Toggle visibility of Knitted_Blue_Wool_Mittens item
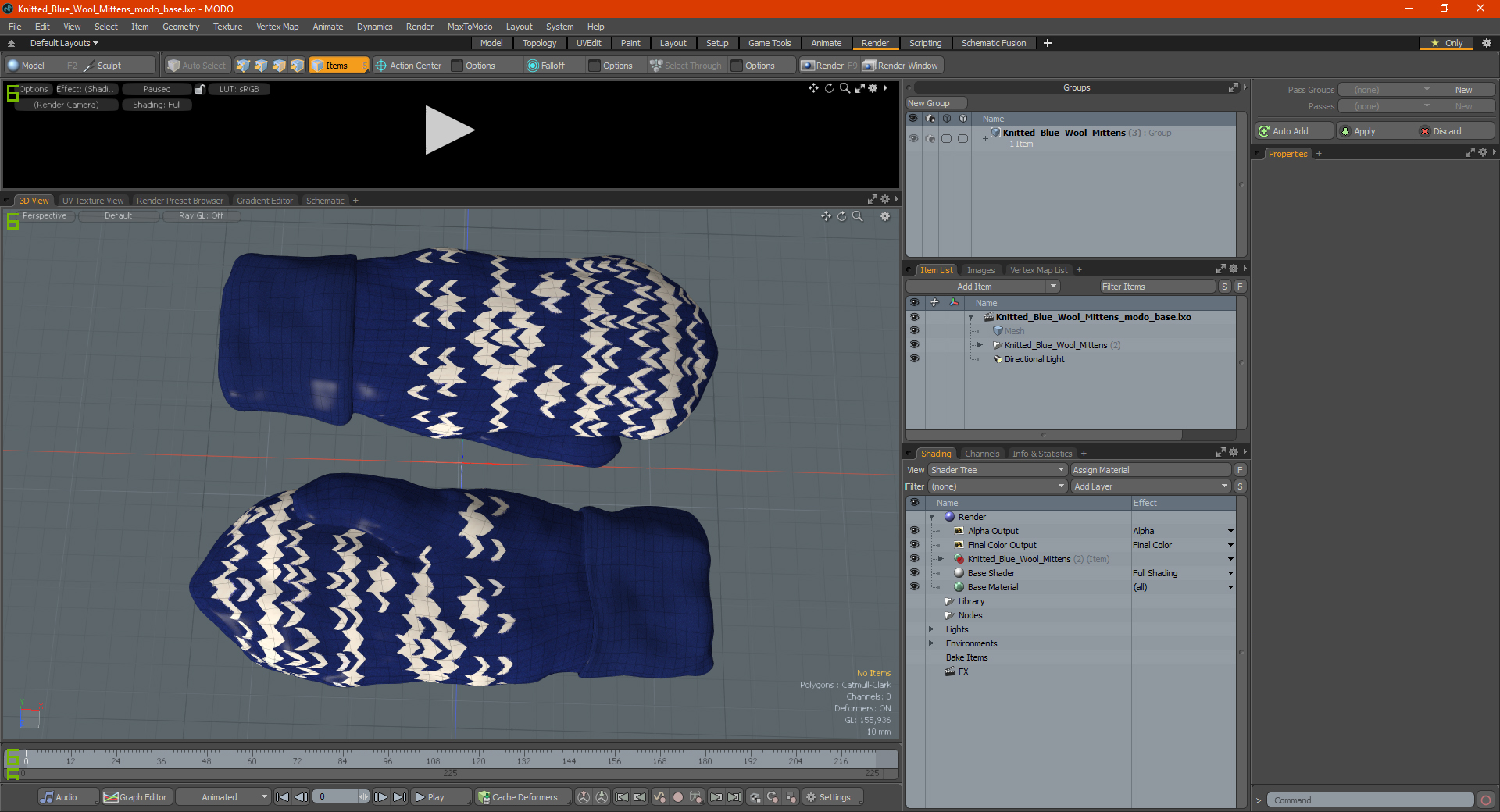The width and height of the screenshot is (1500, 812). point(914,345)
